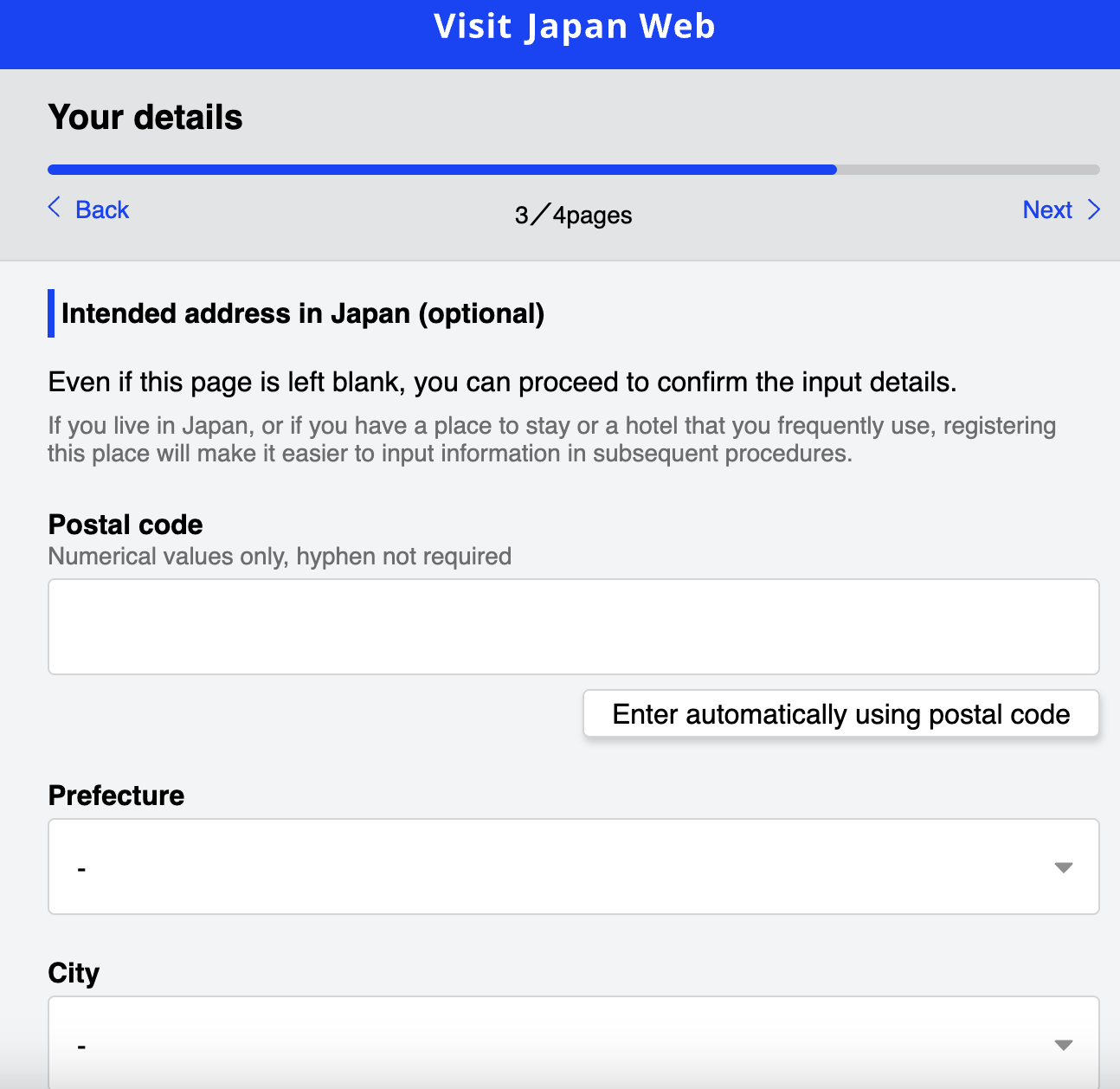Click Intended address in Japan heading

coord(303,313)
